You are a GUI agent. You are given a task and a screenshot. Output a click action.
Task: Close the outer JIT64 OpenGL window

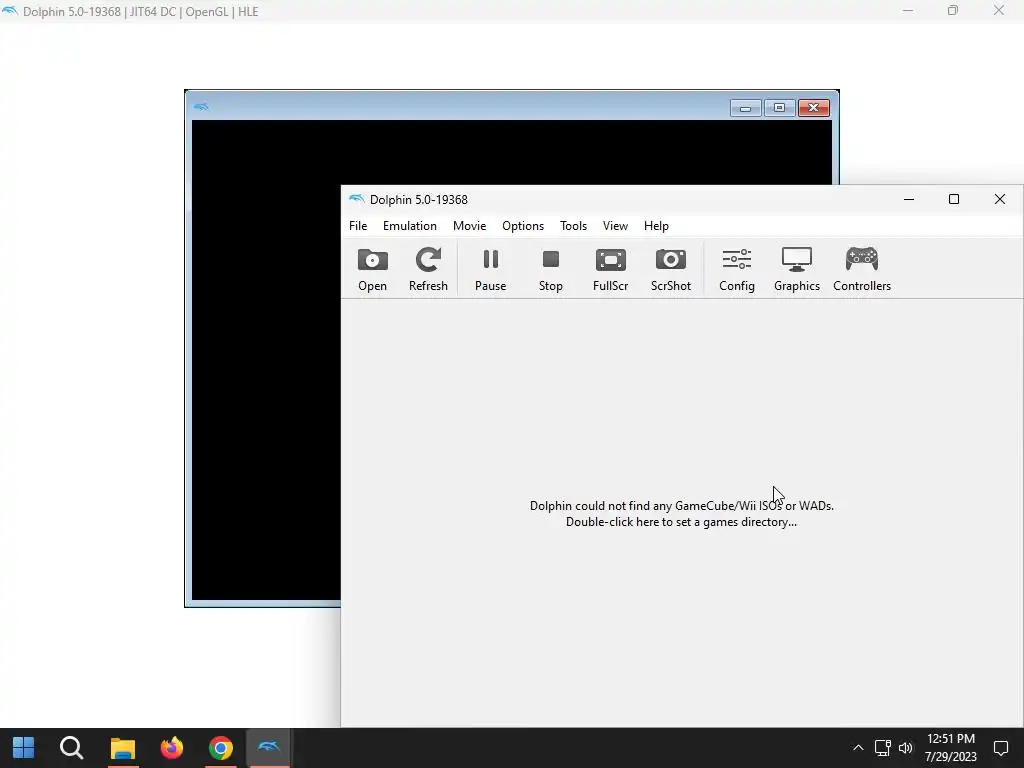(x=999, y=10)
